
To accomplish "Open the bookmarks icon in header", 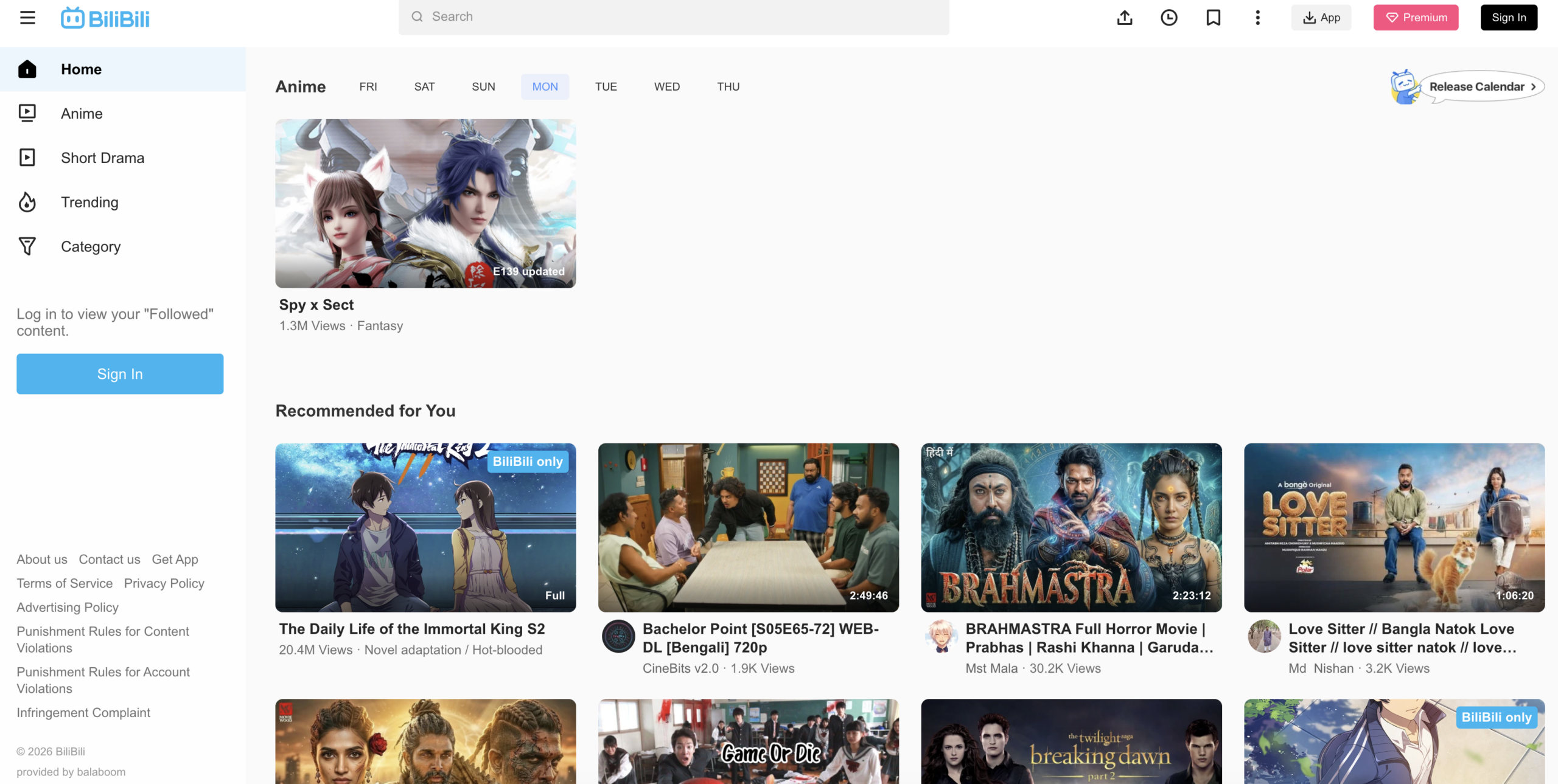I will (x=1213, y=18).
